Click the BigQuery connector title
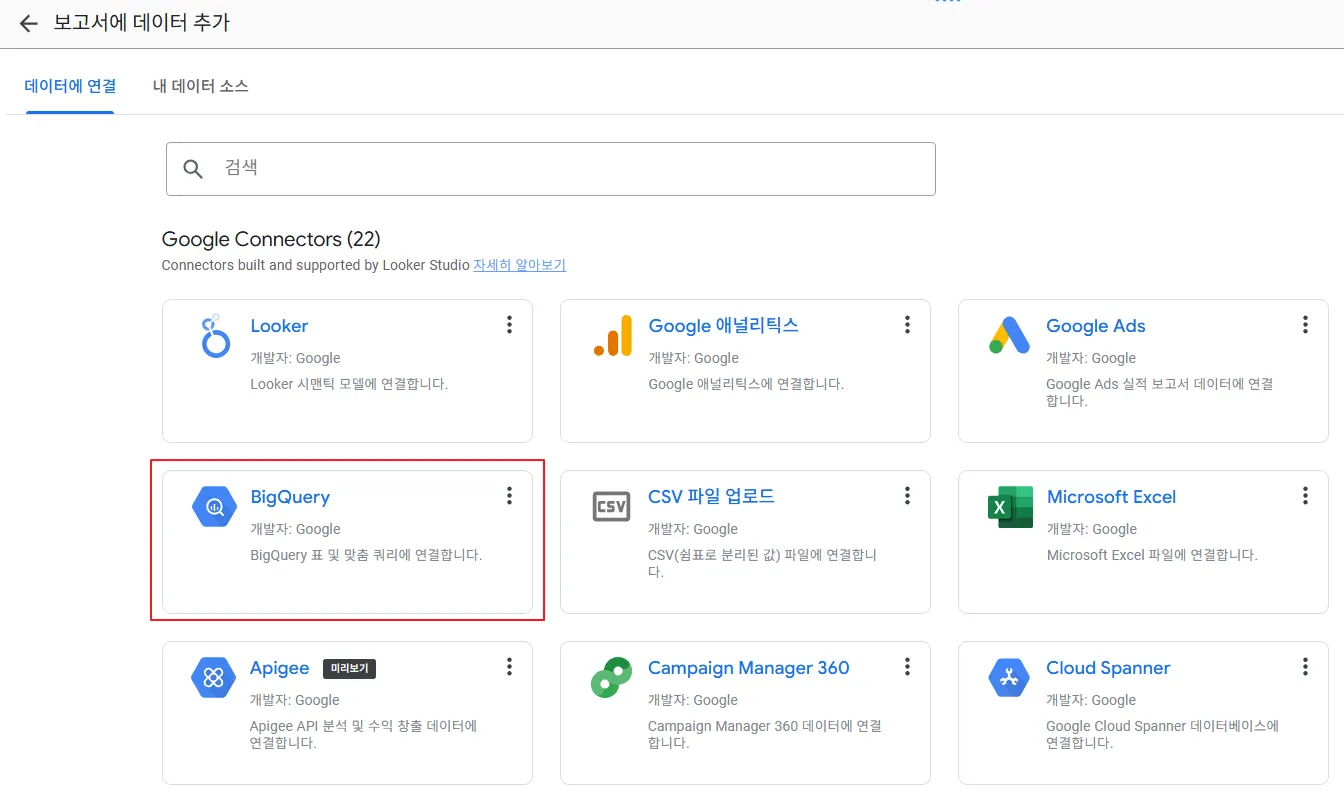1344x800 pixels. (290, 497)
